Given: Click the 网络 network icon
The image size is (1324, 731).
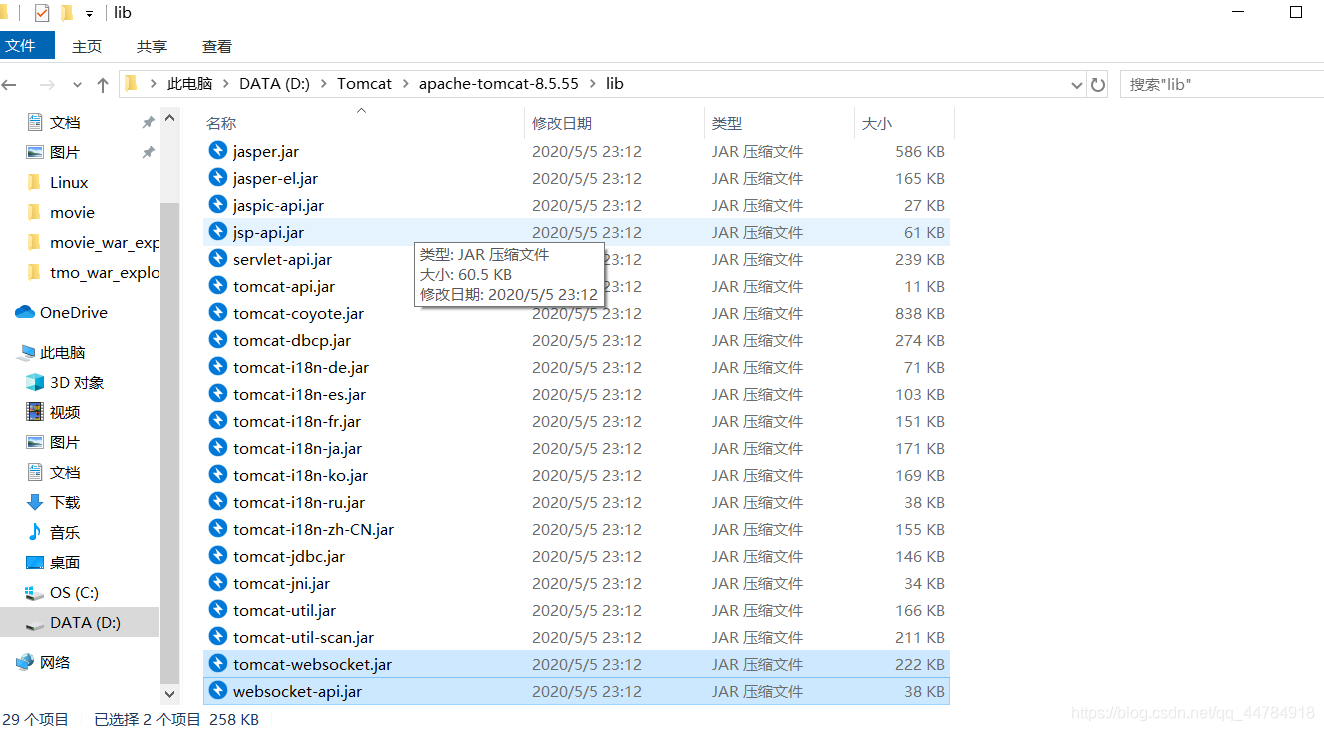Looking at the screenshot, I should pos(25,662).
